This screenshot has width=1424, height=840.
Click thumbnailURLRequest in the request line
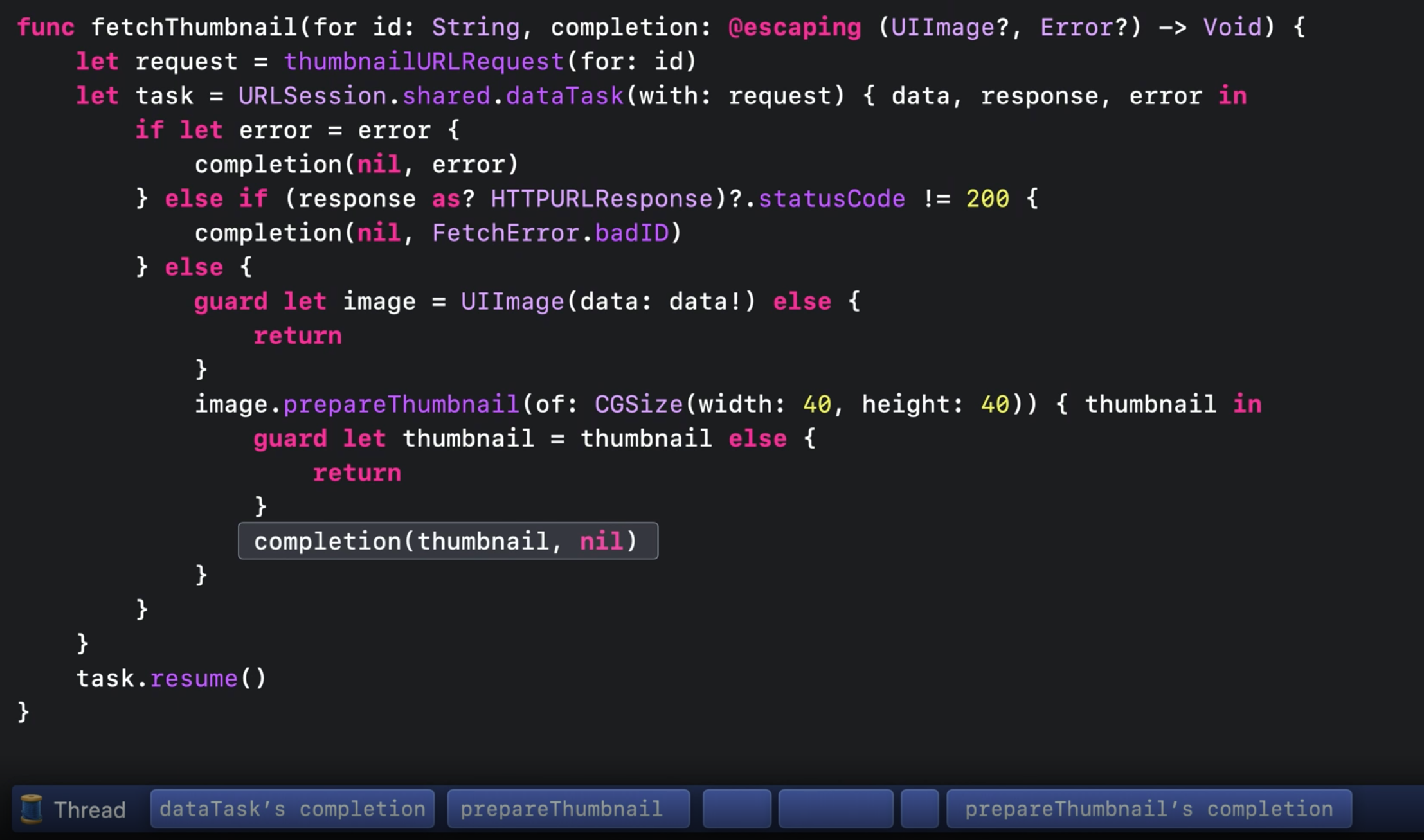pyautogui.click(x=424, y=62)
